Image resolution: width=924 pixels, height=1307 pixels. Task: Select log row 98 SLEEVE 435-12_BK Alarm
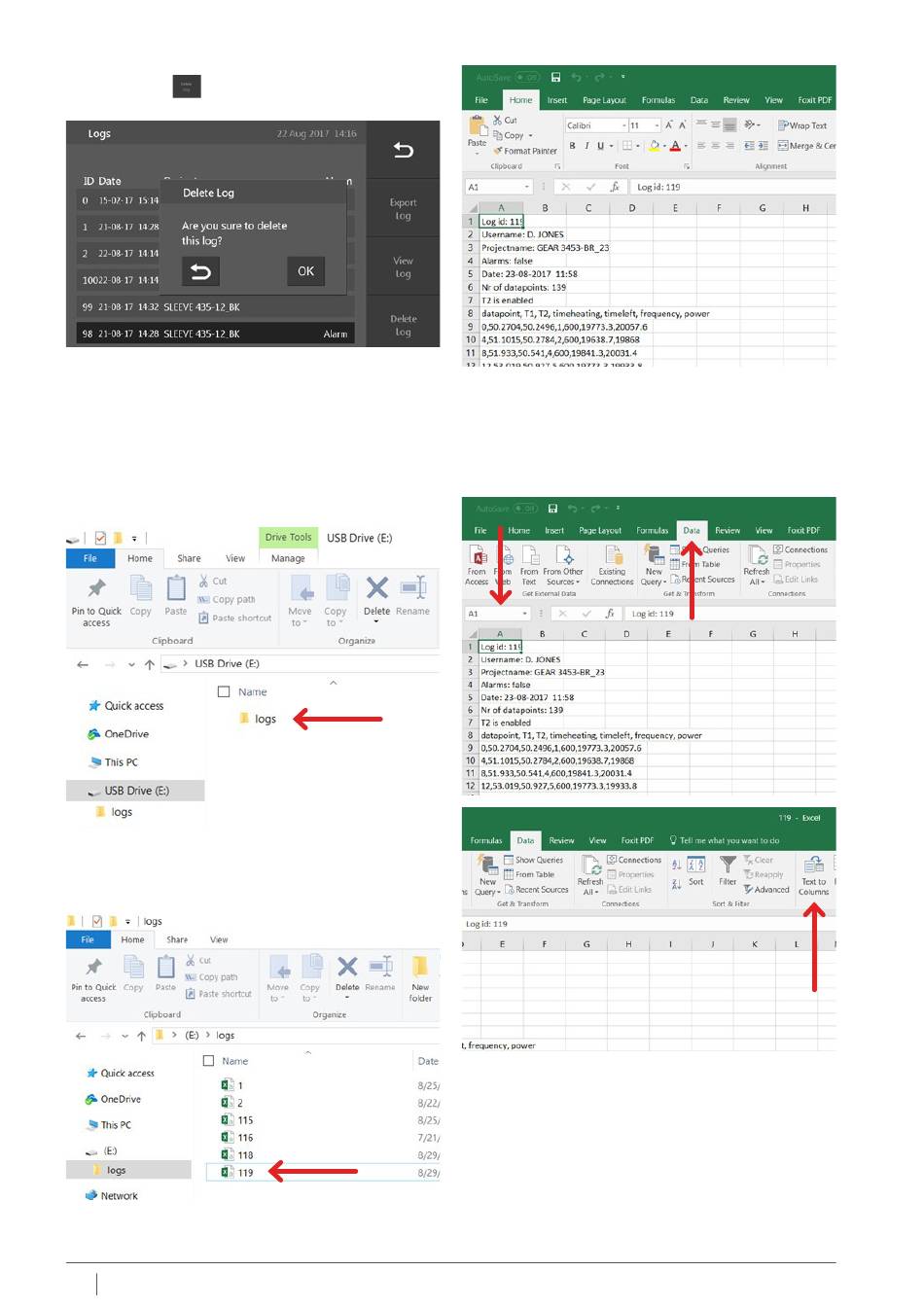215,334
